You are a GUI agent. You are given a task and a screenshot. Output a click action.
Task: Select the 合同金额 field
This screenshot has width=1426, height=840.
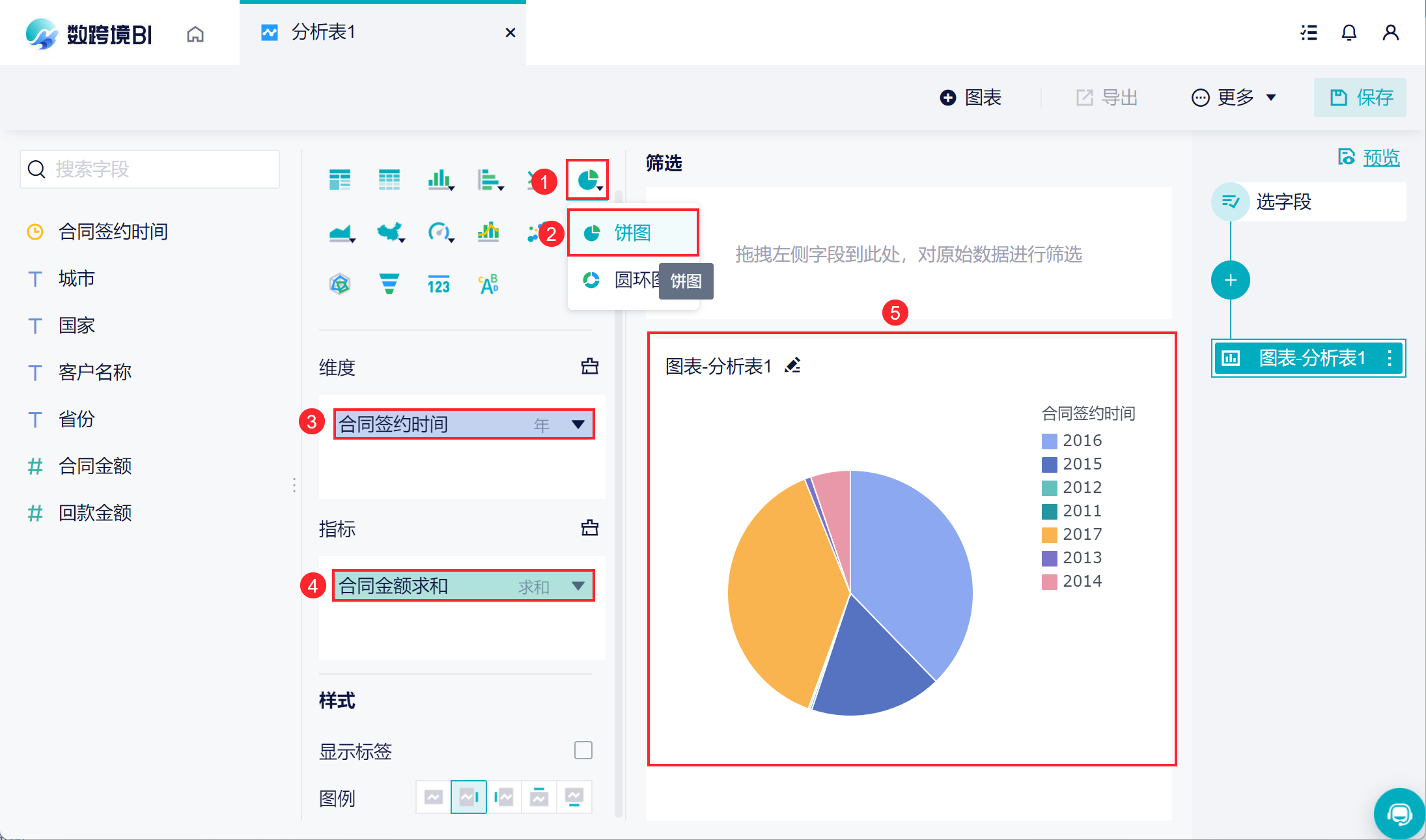coord(95,466)
